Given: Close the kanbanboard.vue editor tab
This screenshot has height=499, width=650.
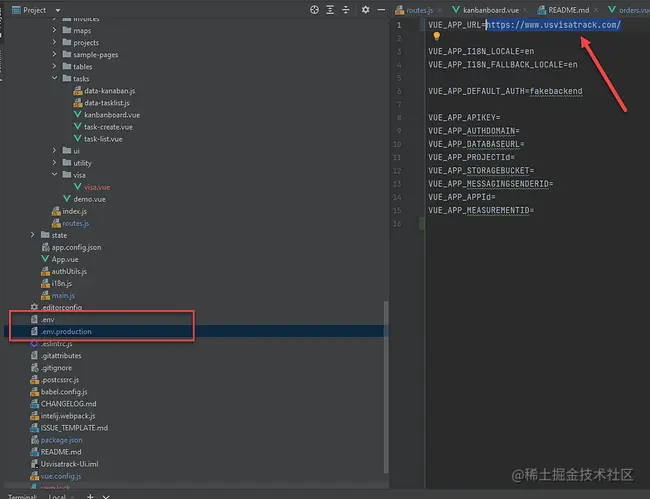Looking at the screenshot, I should tap(526, 10).
